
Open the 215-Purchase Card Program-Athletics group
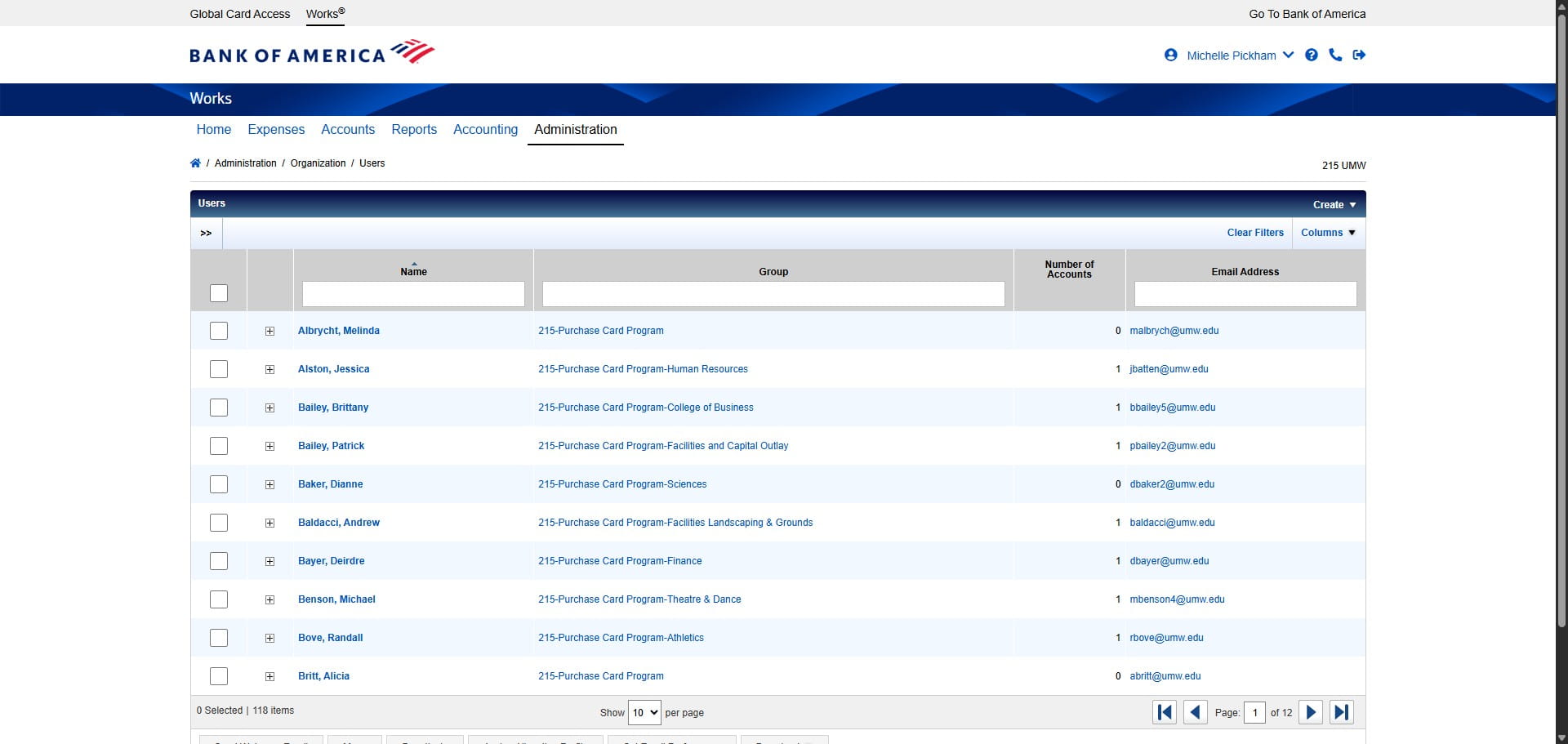click(621, 638)
